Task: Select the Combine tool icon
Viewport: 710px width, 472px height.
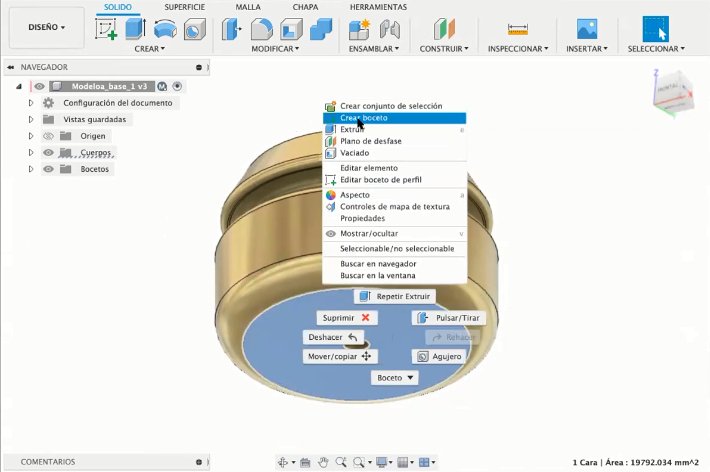Action: (321, 29)
